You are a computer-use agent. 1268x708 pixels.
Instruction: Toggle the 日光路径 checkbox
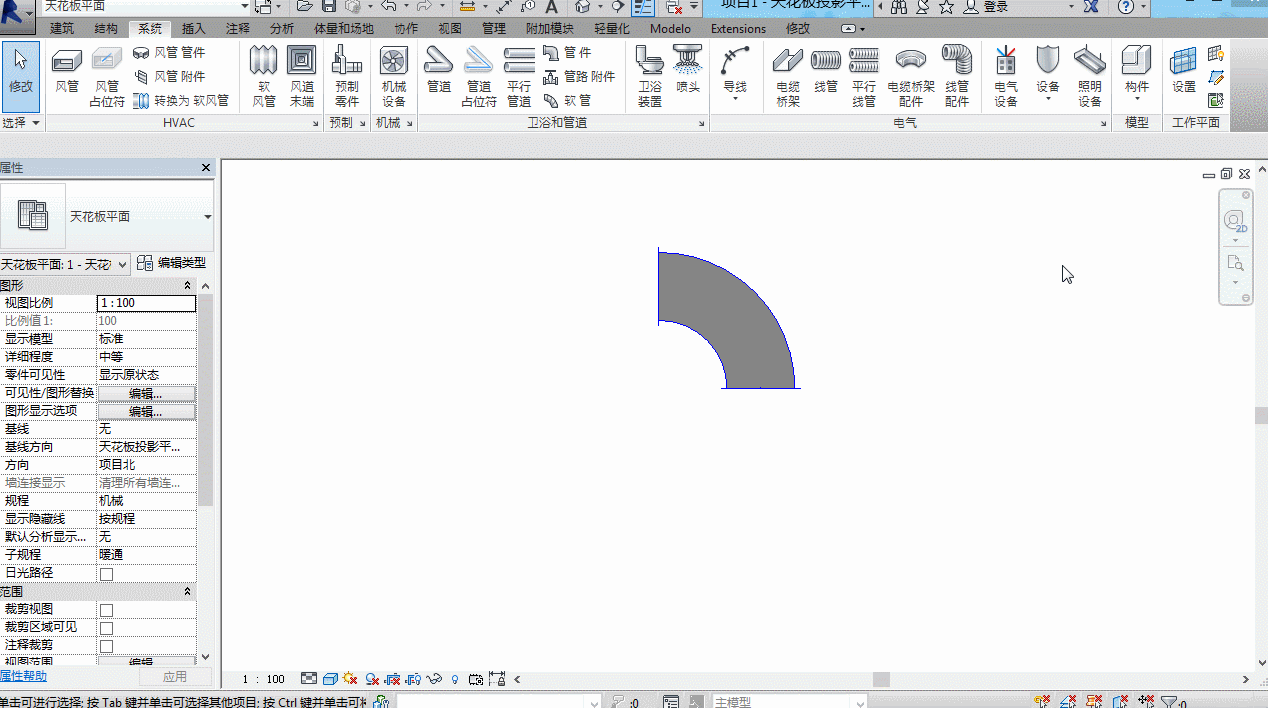point(107,574)
